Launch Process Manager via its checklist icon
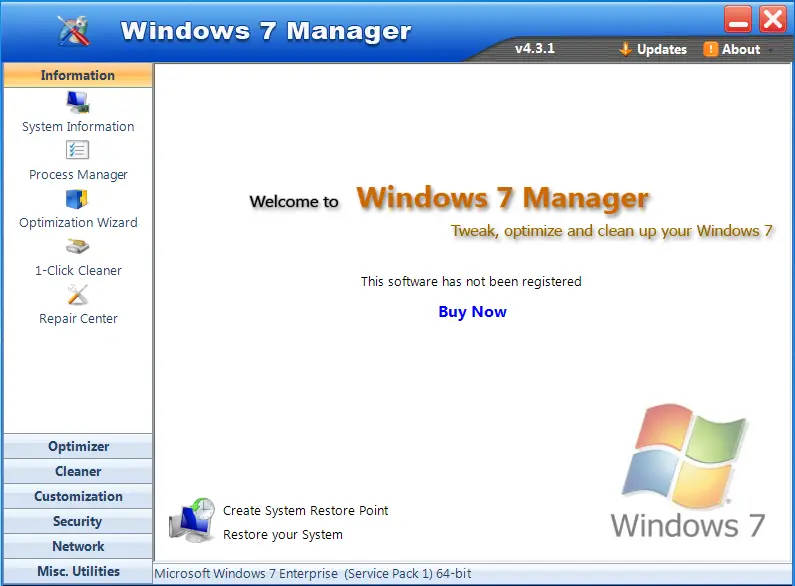 click(77, 150)
